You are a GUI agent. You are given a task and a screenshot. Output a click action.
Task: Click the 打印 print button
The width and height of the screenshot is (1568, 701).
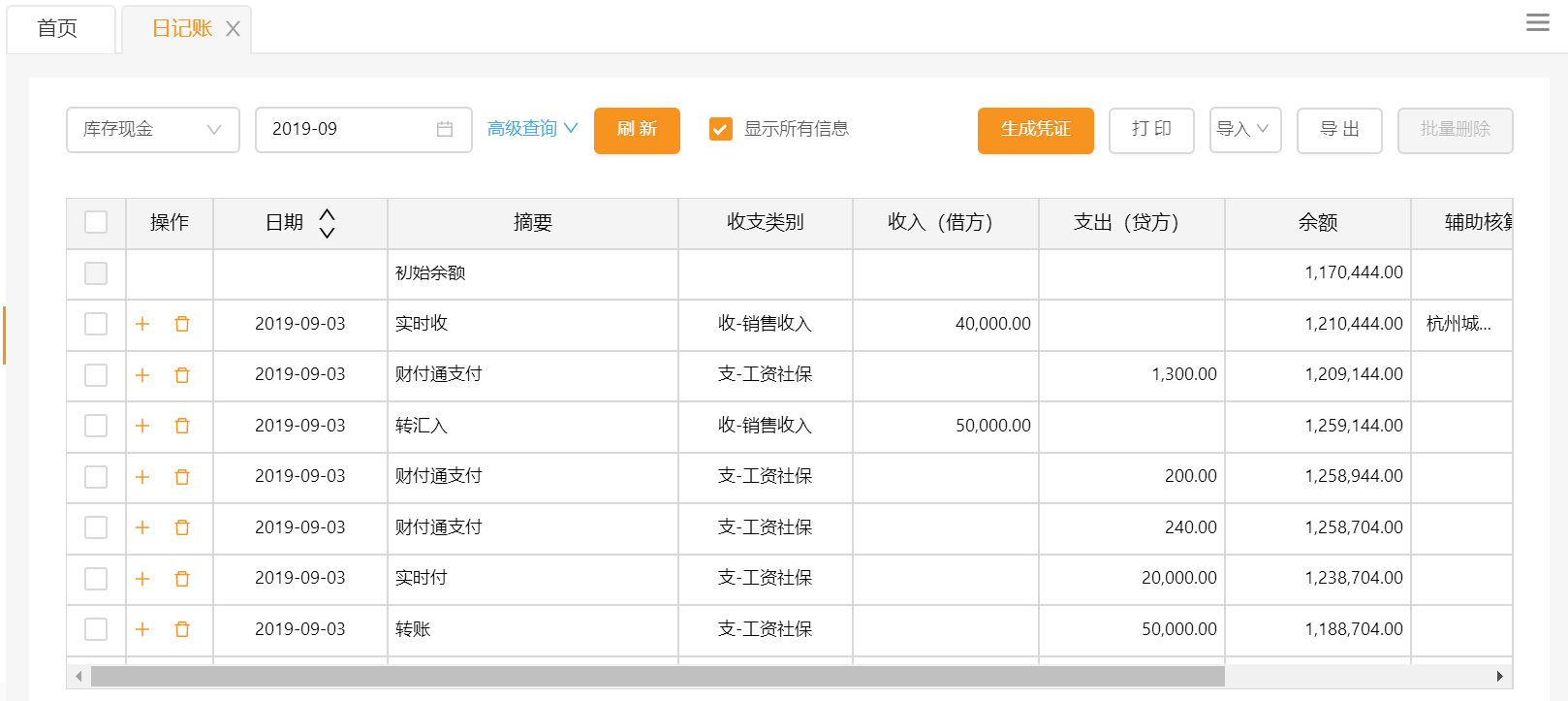tap(1151, 130)
